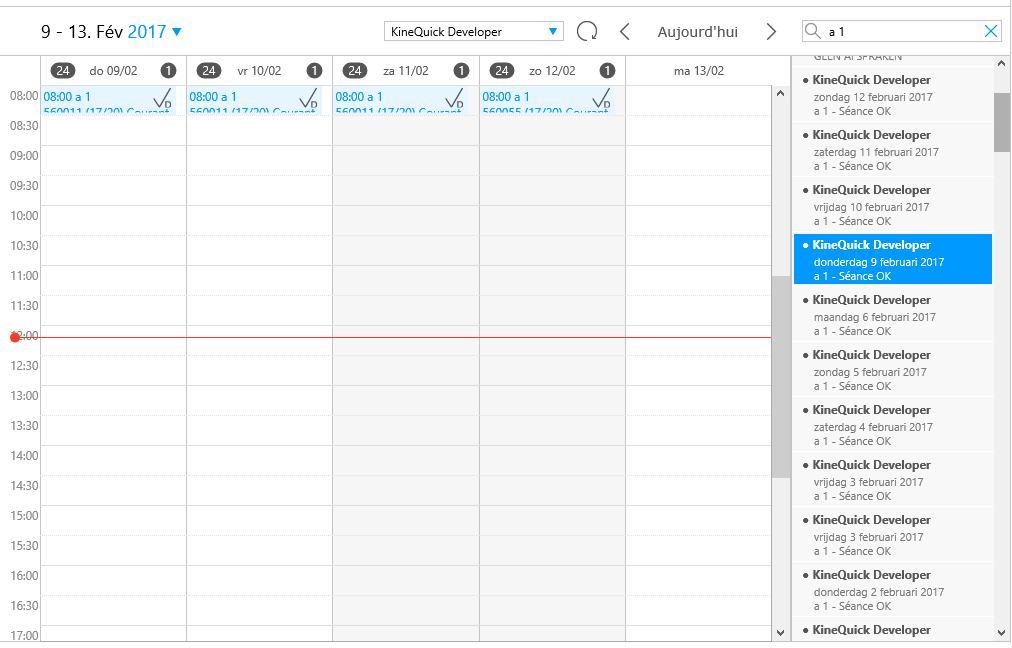Click the 'do 09/02' day header label
The width and height of the screenshot is (1012, 648).
[114, 71]
